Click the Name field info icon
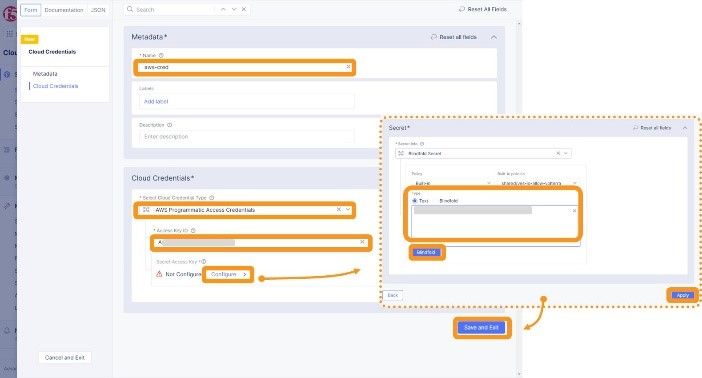702x378 pixels. pos(161,56)
